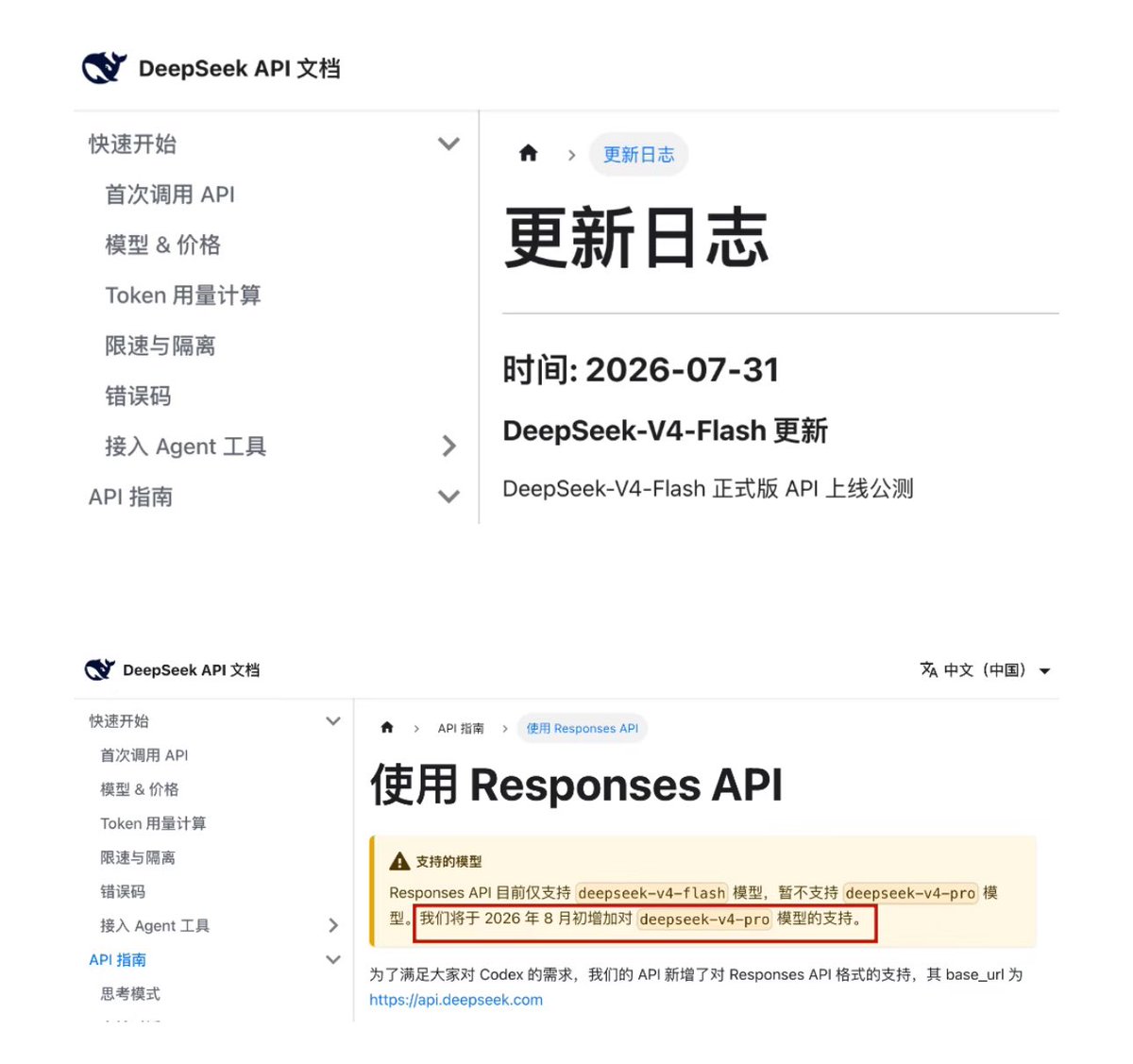Click the 支持的模型 notice title
This screenshot has width=1133, height=1064.
(448, 862)
